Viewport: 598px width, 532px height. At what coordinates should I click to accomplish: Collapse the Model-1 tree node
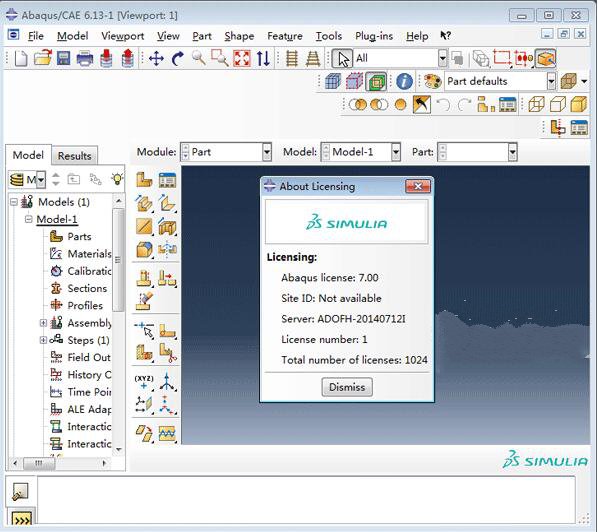[28, 219]
